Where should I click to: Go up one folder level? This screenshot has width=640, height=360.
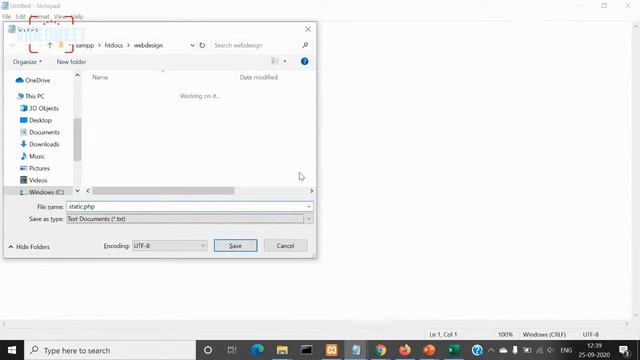(50, 45)
